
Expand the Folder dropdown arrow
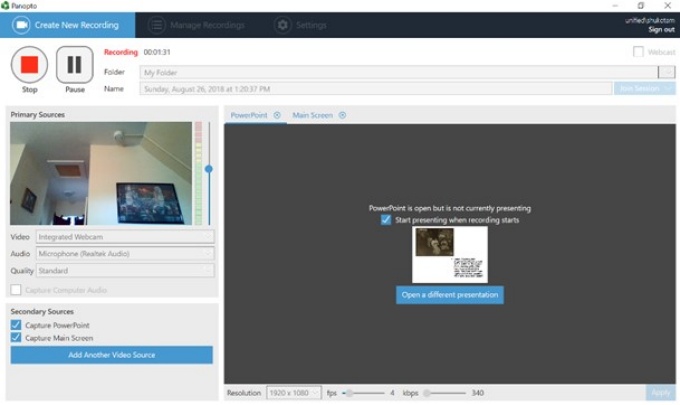[666, 72]
